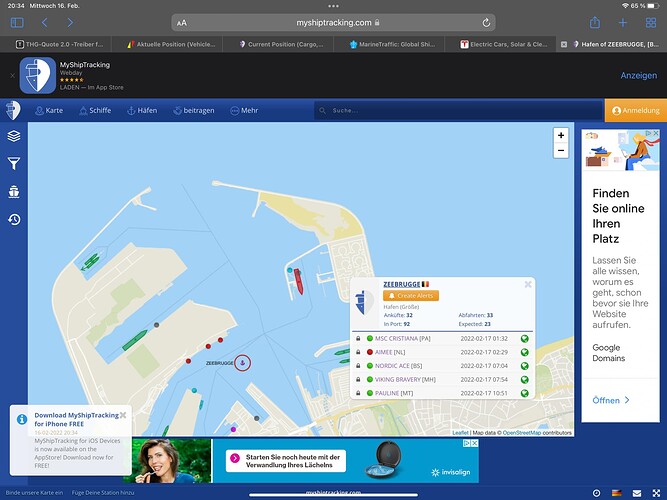Dismiss the app store banner

[x=12, y=75]
